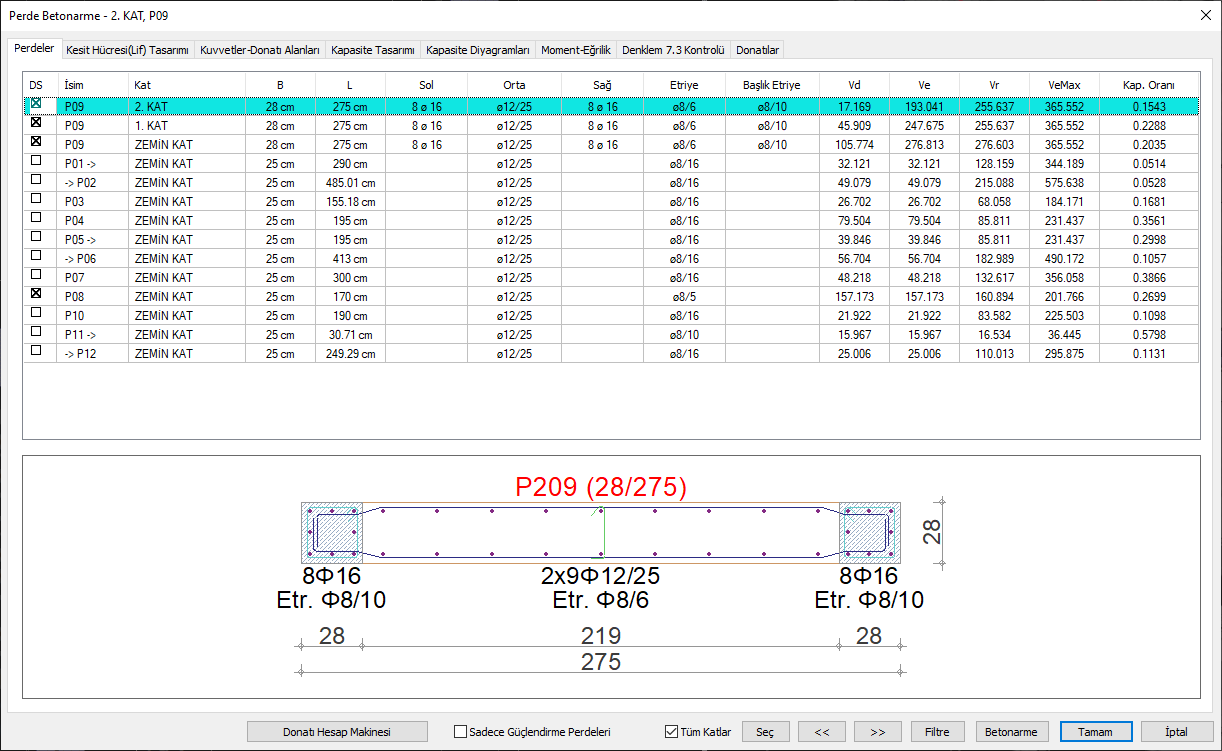This screenshot has height=751, width=1222.
Task: Click the İsim column header
Action: pos(92,85)
